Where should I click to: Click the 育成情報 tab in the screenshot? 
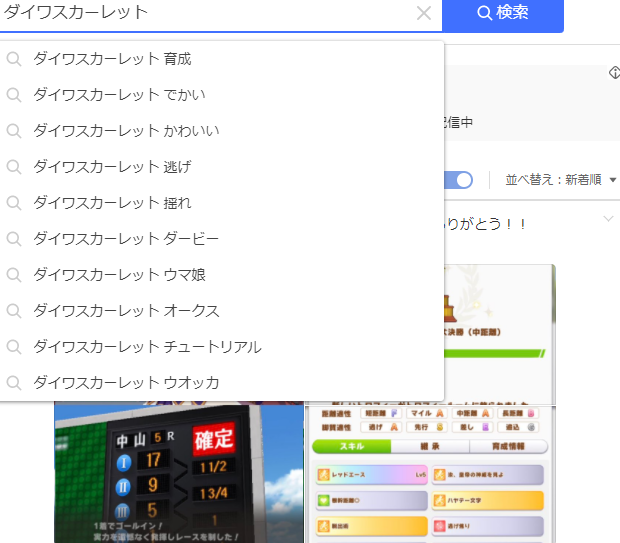pos(508,447)
